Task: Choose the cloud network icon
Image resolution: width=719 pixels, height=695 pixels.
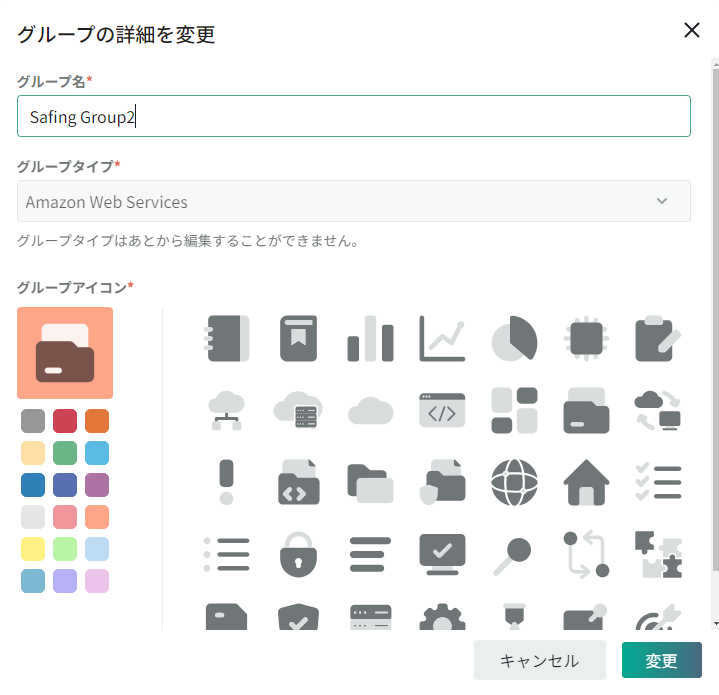Action: 227,410
